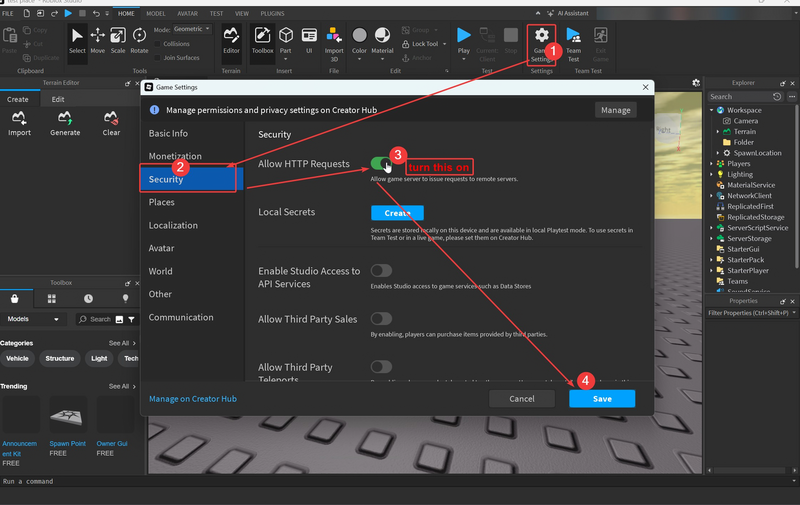
Task: Activate the Scale tool
Action: click(118, 41)
